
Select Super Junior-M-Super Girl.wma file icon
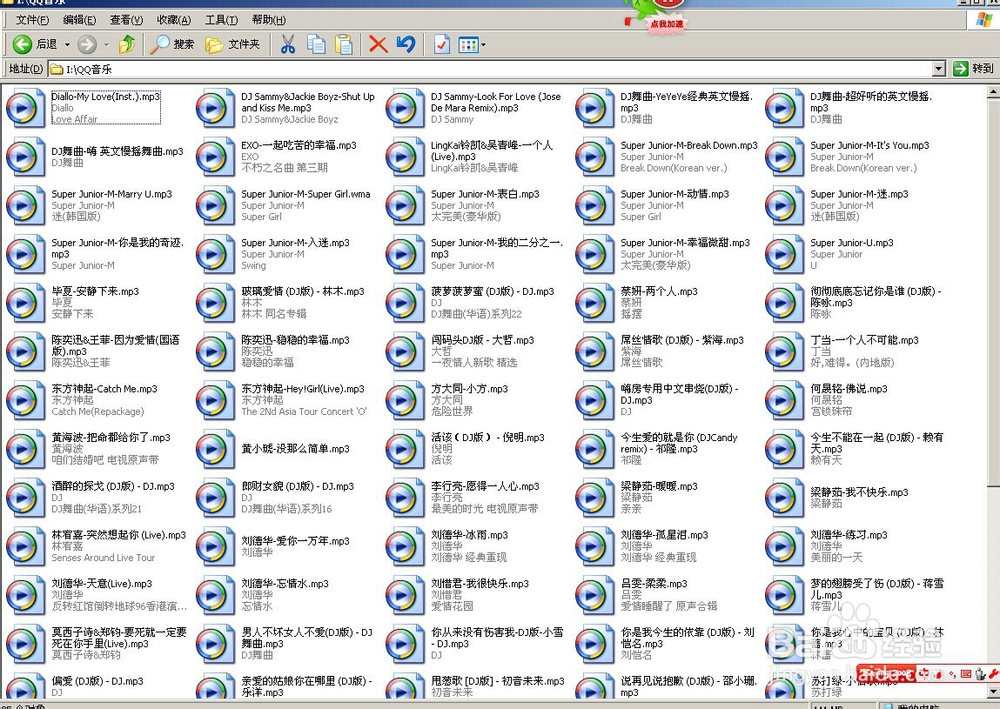(215, 205)
